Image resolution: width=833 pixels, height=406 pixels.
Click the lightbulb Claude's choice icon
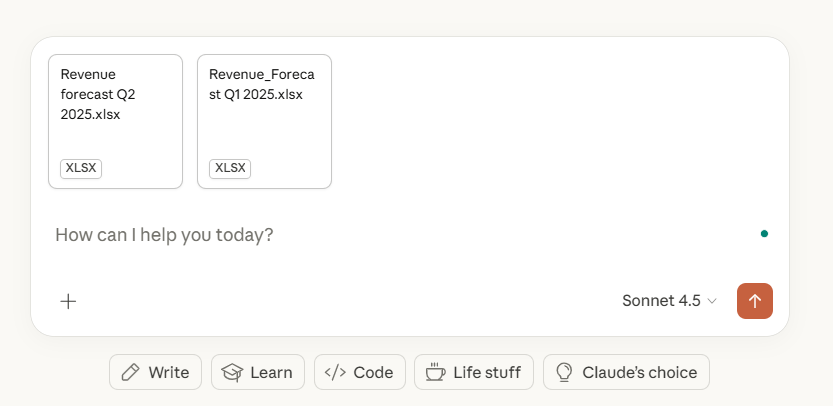[x=564, y=373]
